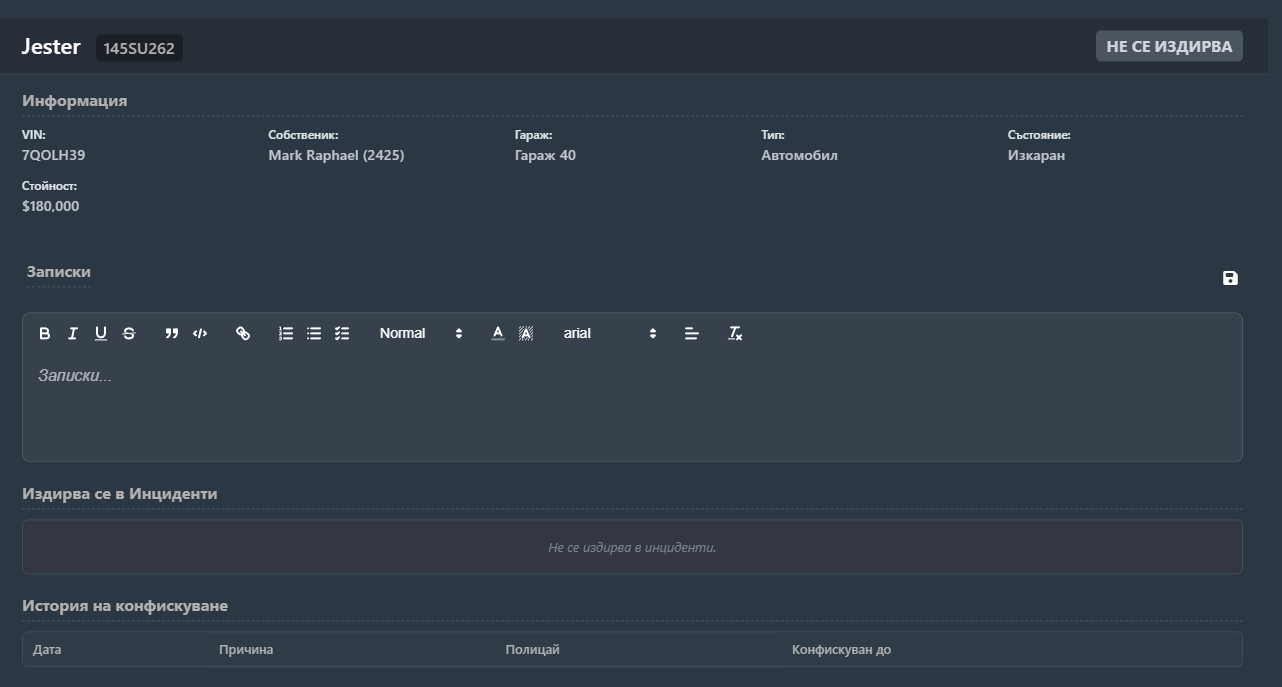Image resolution: width=1282 pixels, height=687 pixels.
Task: Start a bulleted list
Action: [314, 334]
